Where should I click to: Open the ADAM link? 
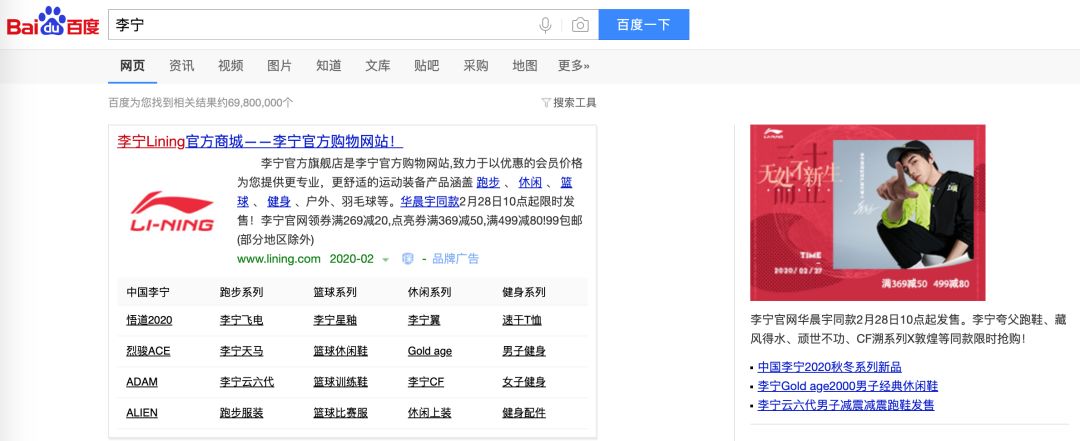[x=142, y=382]
